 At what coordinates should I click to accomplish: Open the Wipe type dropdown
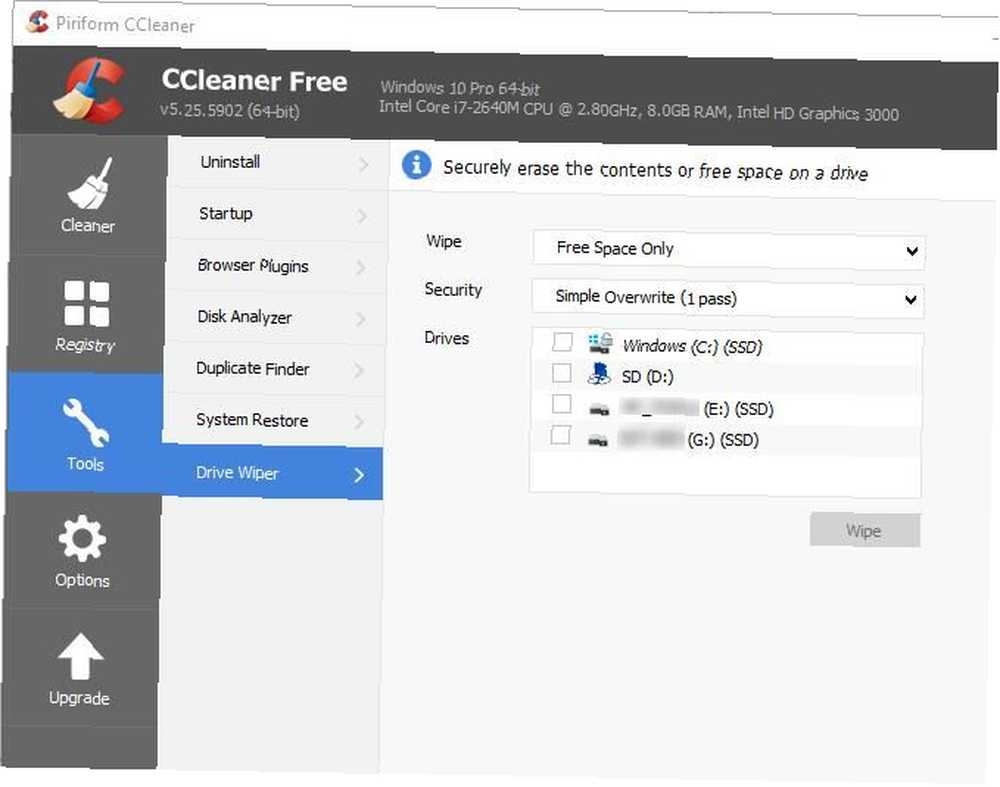729,249
